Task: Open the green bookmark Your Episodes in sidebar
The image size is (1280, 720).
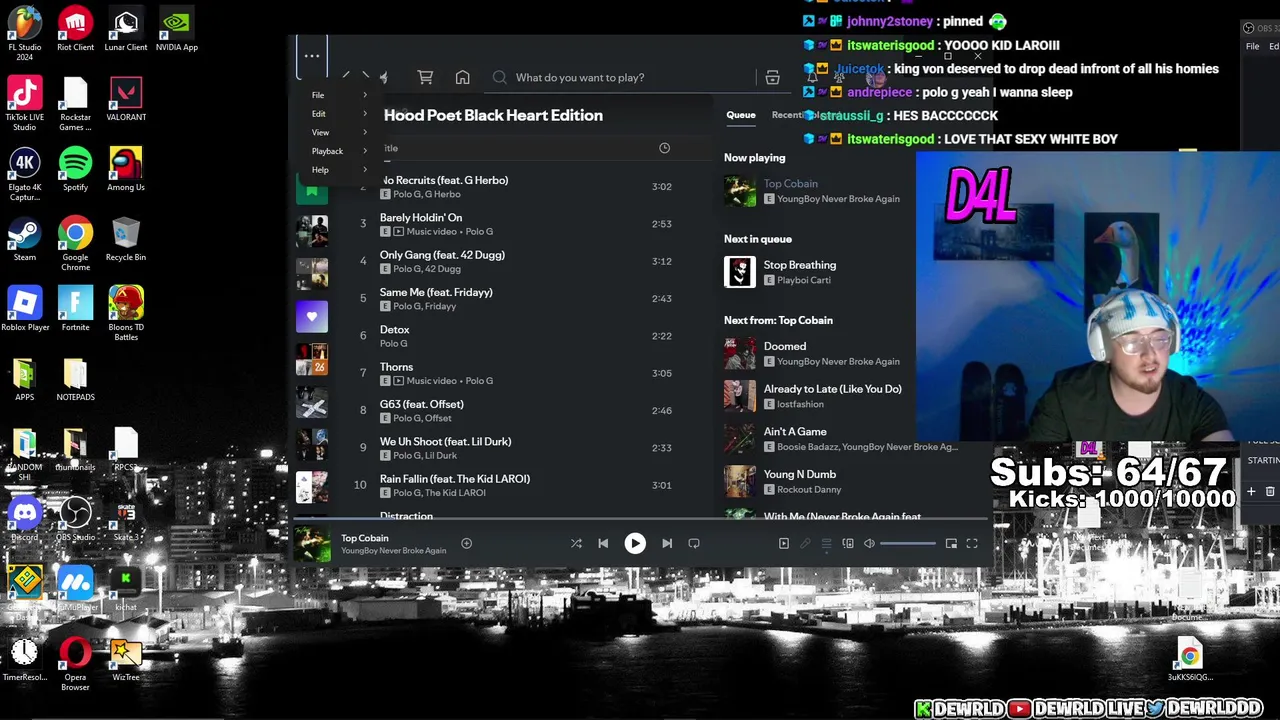Action: (312, 189)
